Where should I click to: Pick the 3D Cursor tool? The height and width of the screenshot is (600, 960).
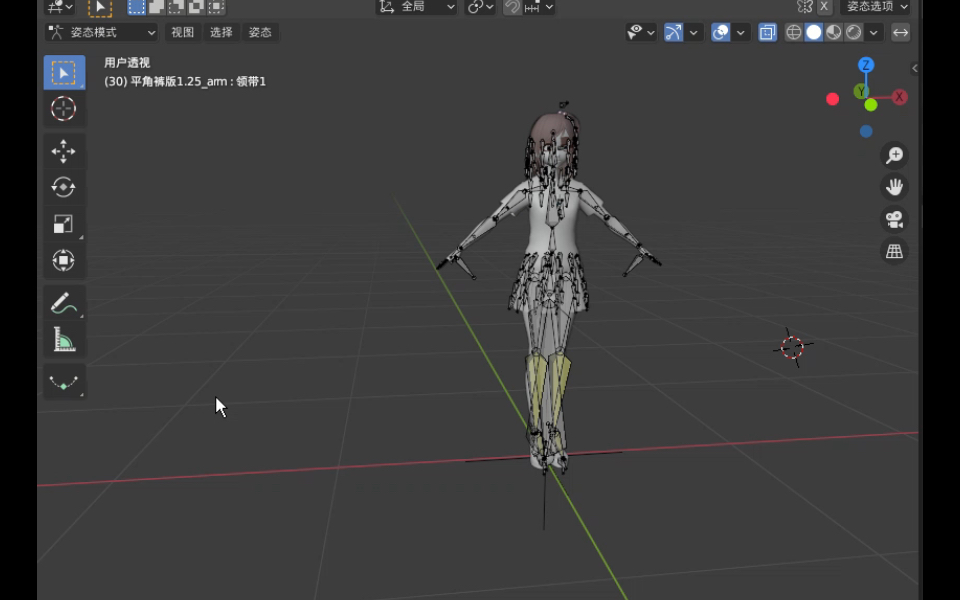(64, 109)
